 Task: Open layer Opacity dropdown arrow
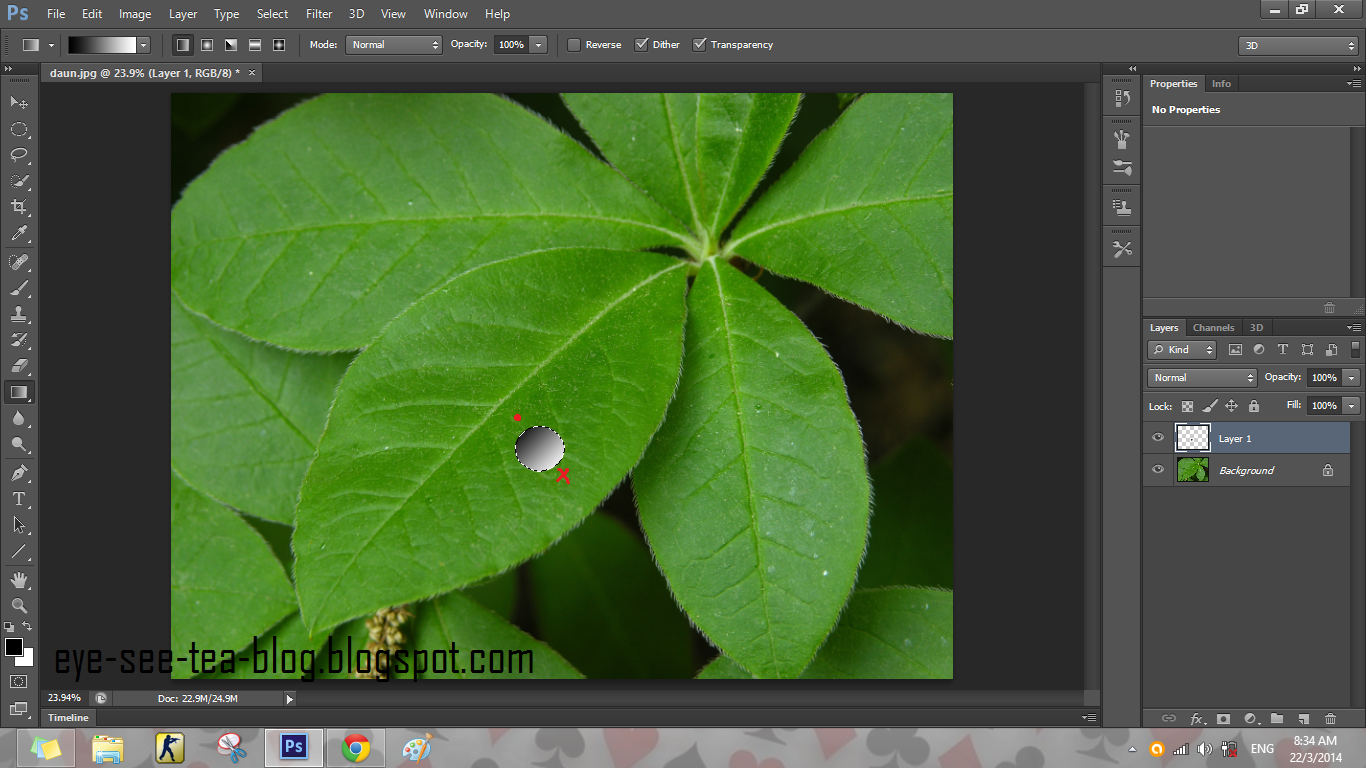[1352, 378]
